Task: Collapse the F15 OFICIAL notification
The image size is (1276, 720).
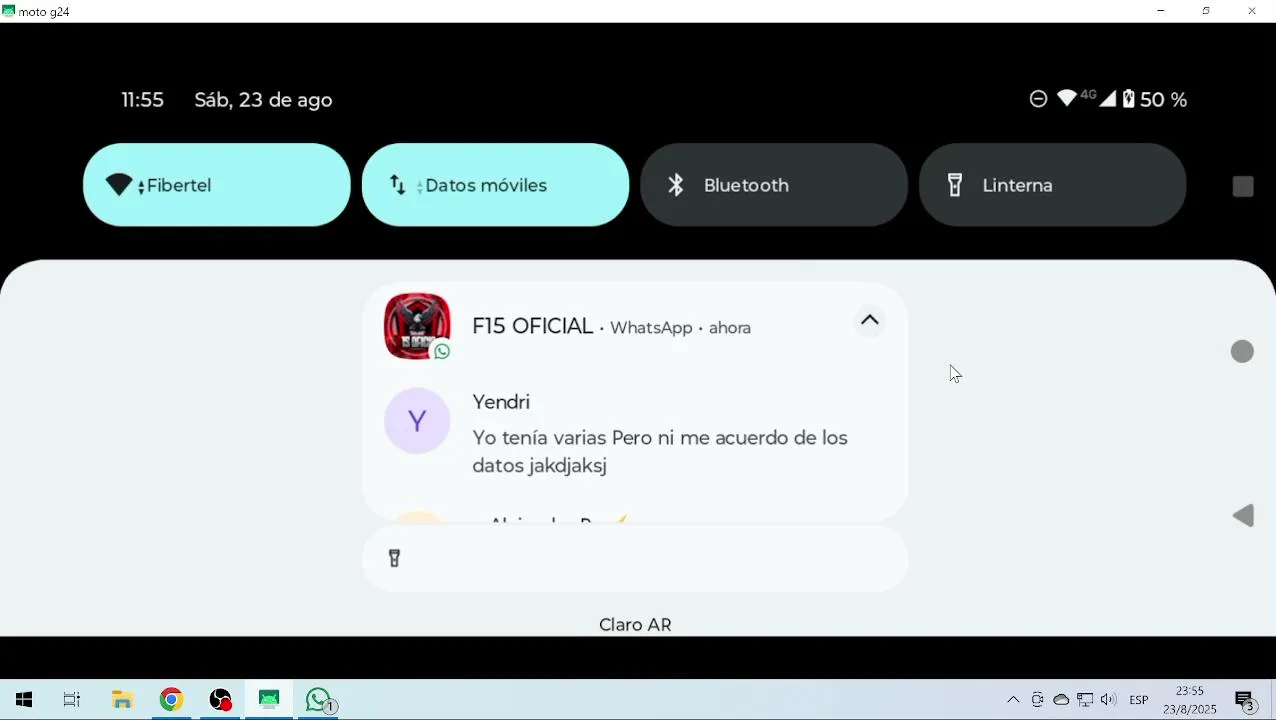Action: click(870, 321)
